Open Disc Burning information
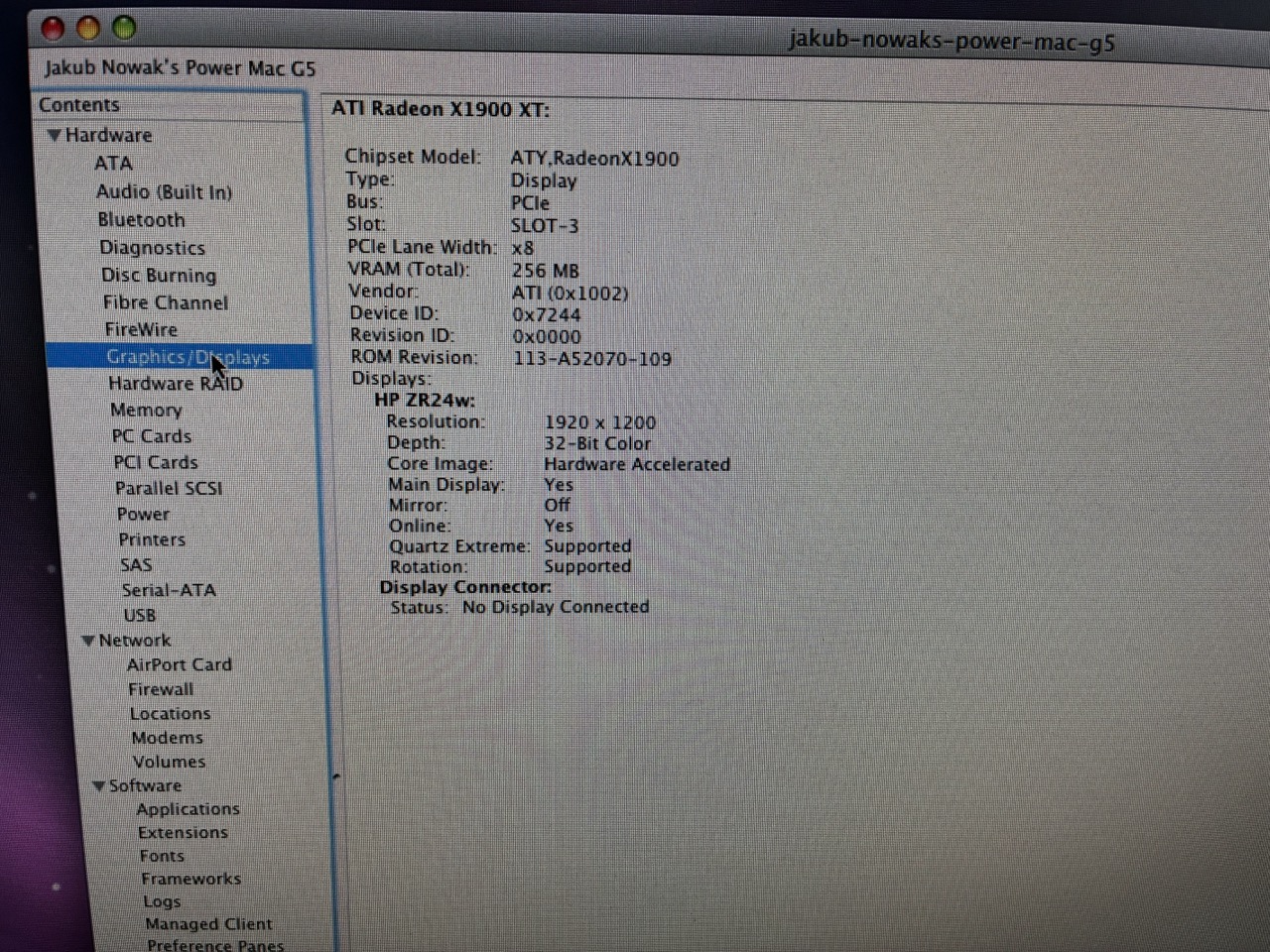 tap(159, 276)
